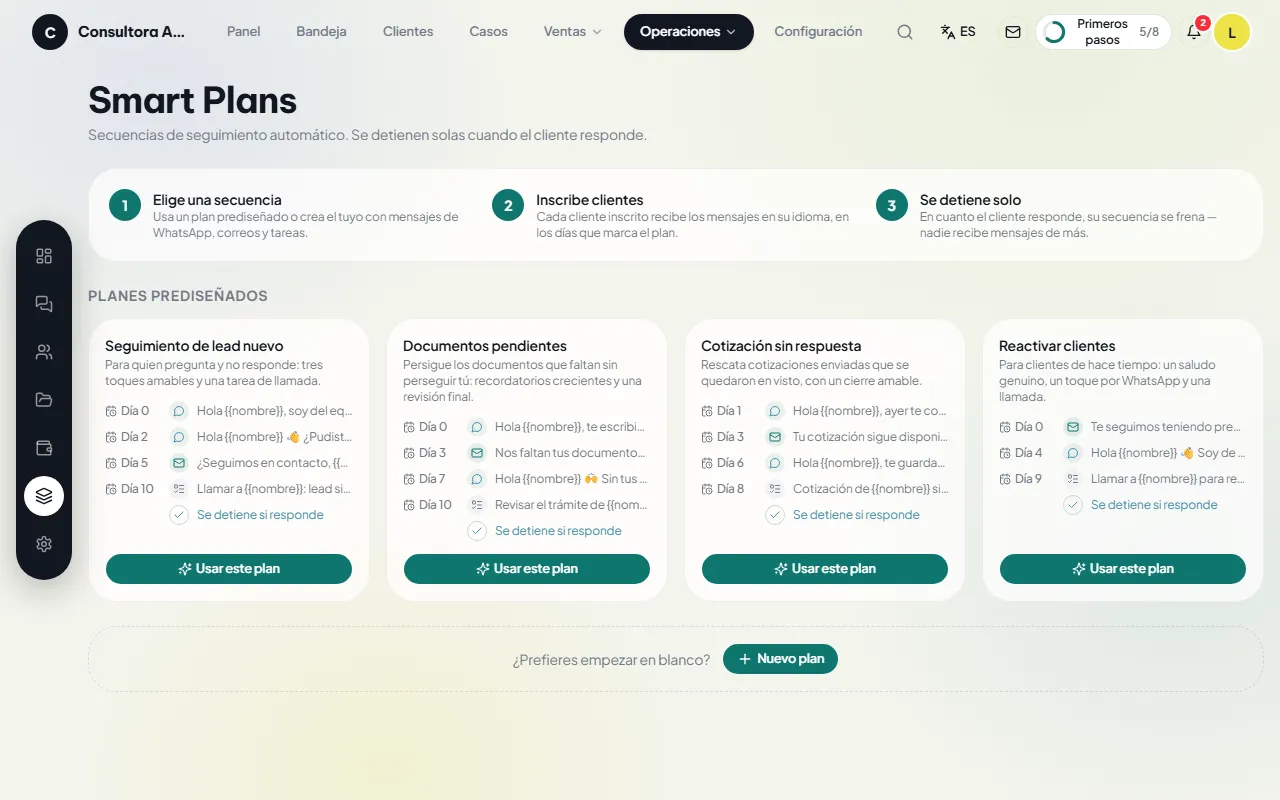Click email icon beside "Tu cotización sigue disponi..."
Viewport: 1280px width, 800px height.
[x=775, y=437]
